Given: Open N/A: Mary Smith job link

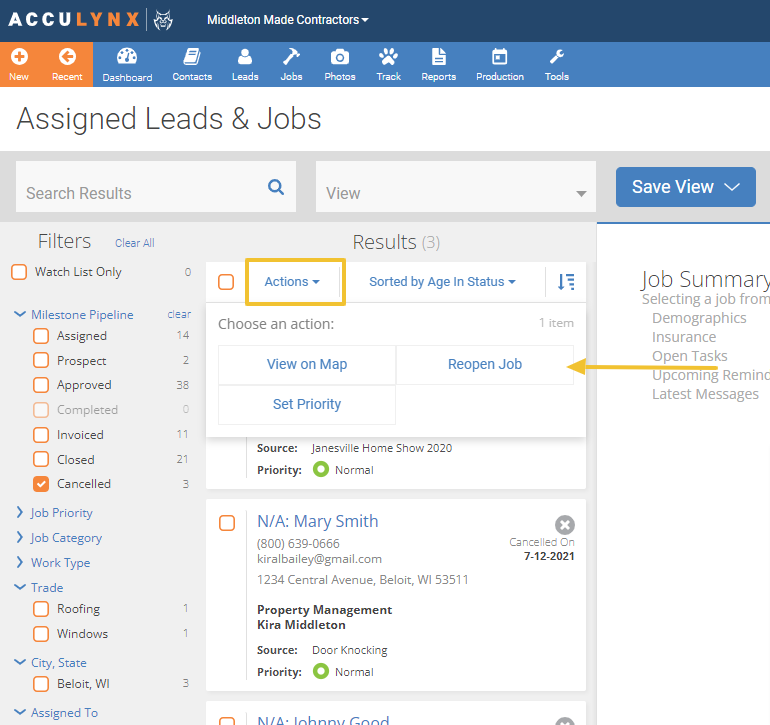Looking at the screenshot, I should coord(318,521).
